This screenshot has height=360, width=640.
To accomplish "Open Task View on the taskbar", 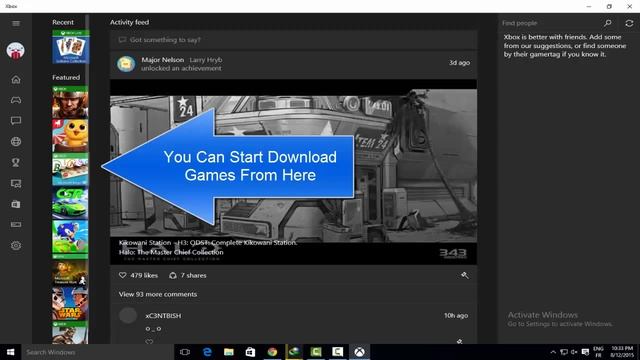I will point(185,352).
